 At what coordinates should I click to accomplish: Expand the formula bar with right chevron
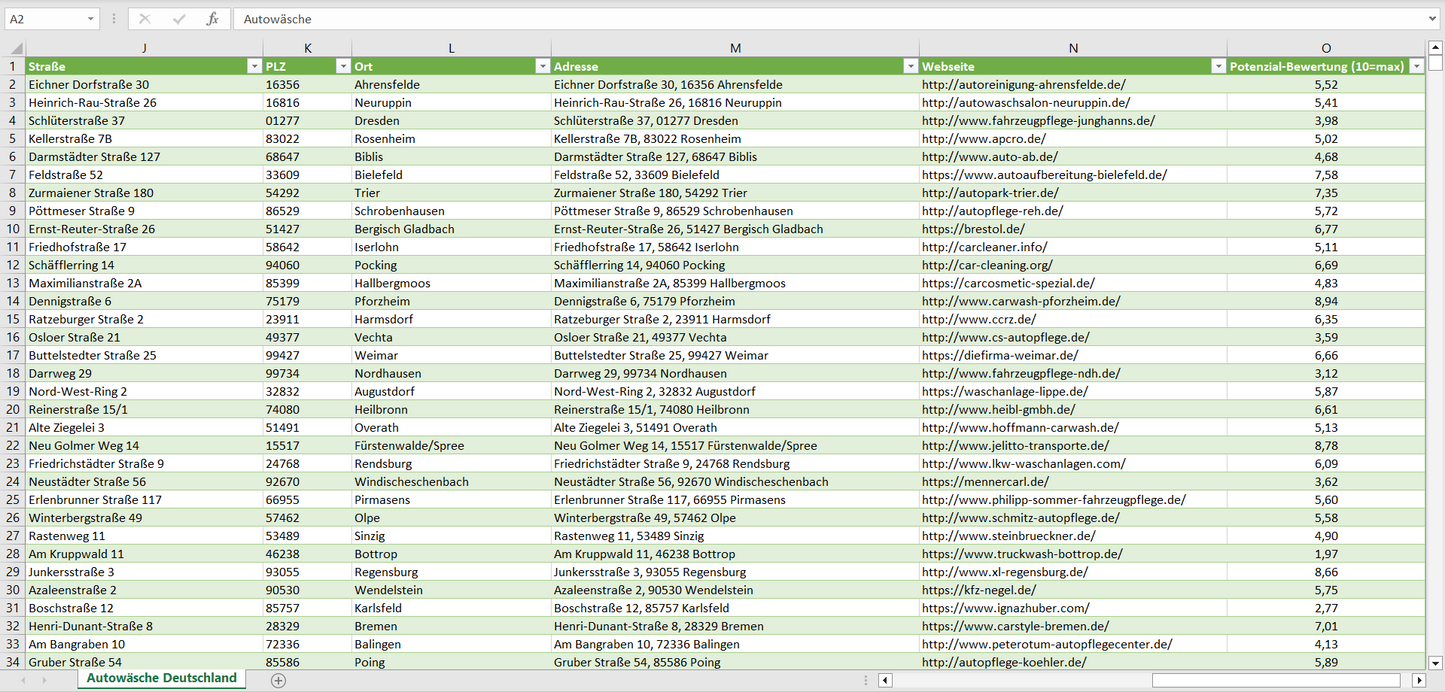[1434, 19]
